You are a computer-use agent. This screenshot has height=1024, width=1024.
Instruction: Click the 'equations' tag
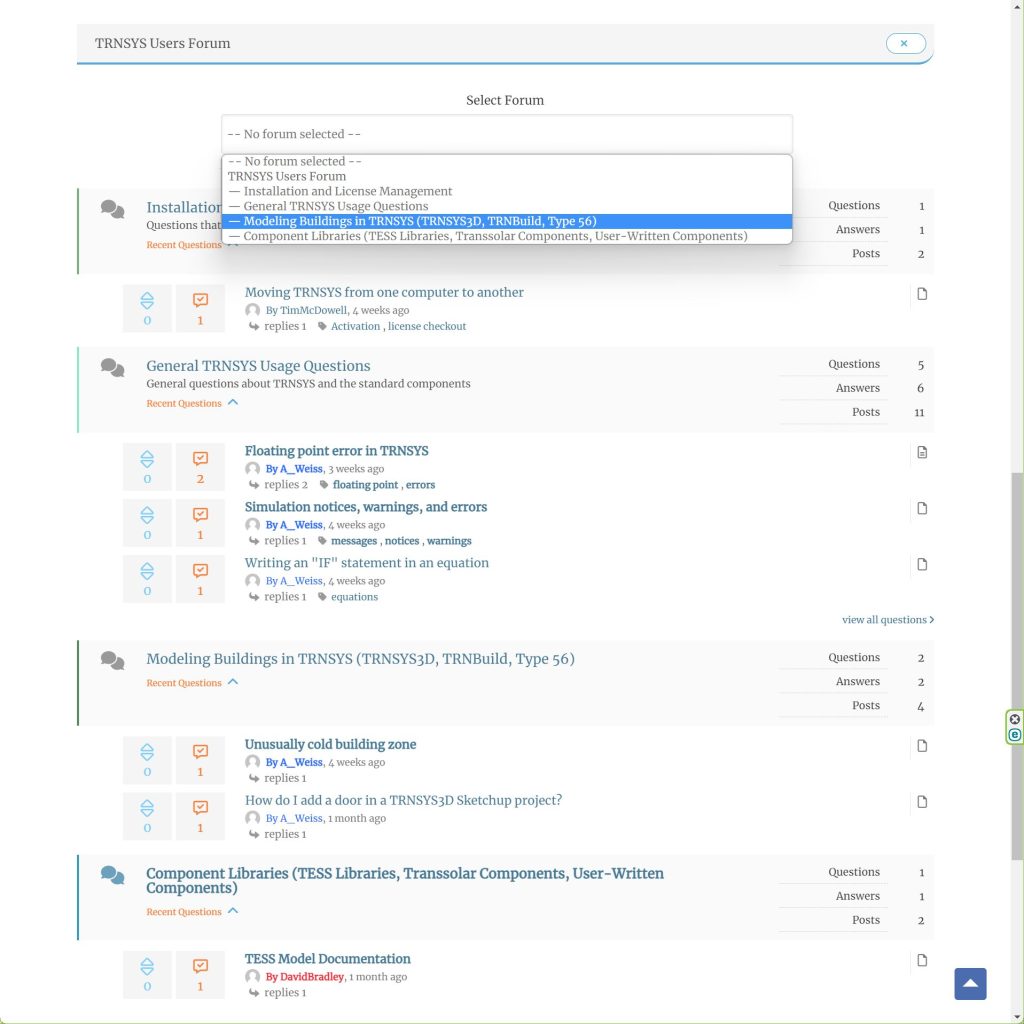coord(355,597)
